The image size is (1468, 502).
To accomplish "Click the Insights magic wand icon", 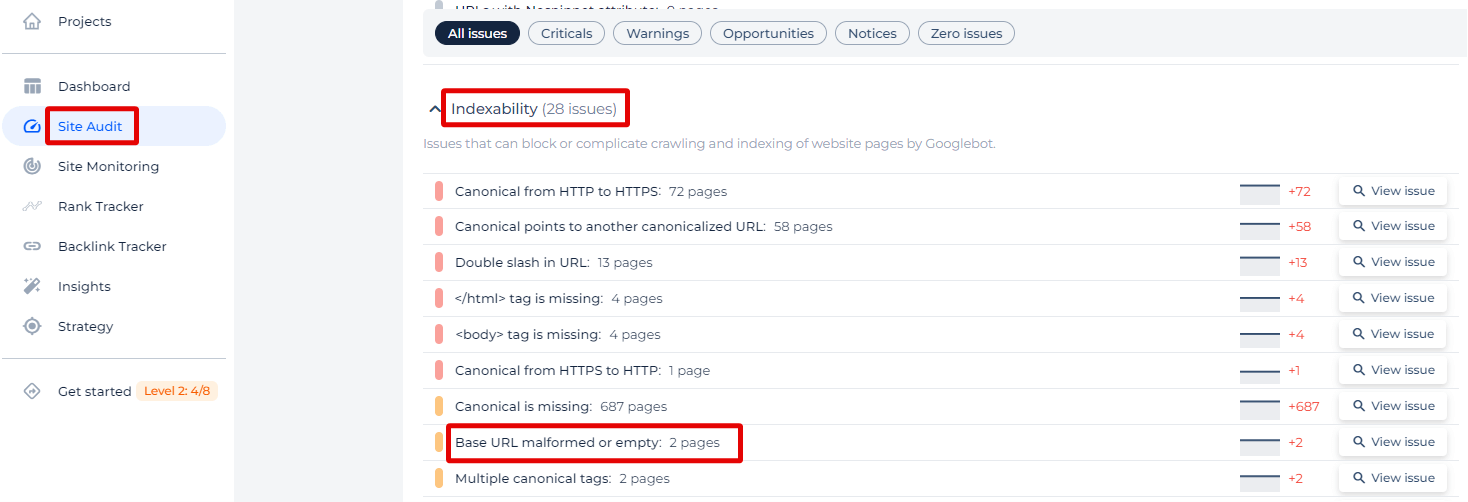I will 32,286.
